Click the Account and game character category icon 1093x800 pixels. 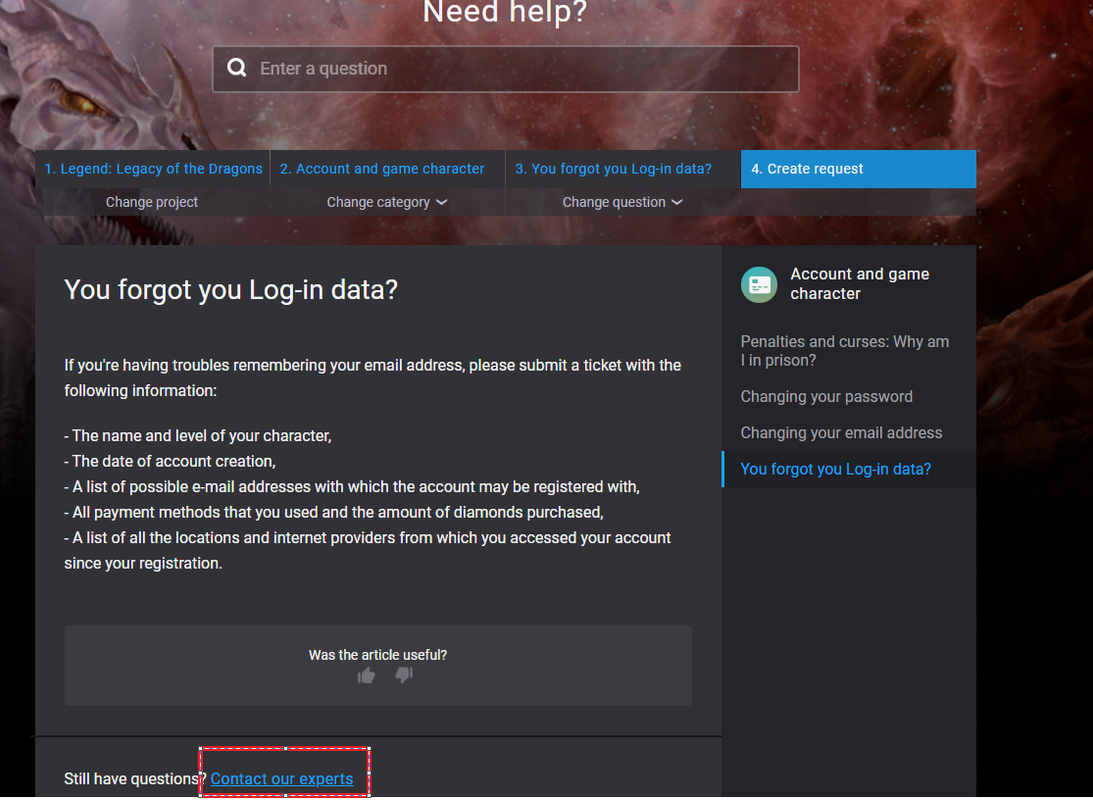coord(759,284)
